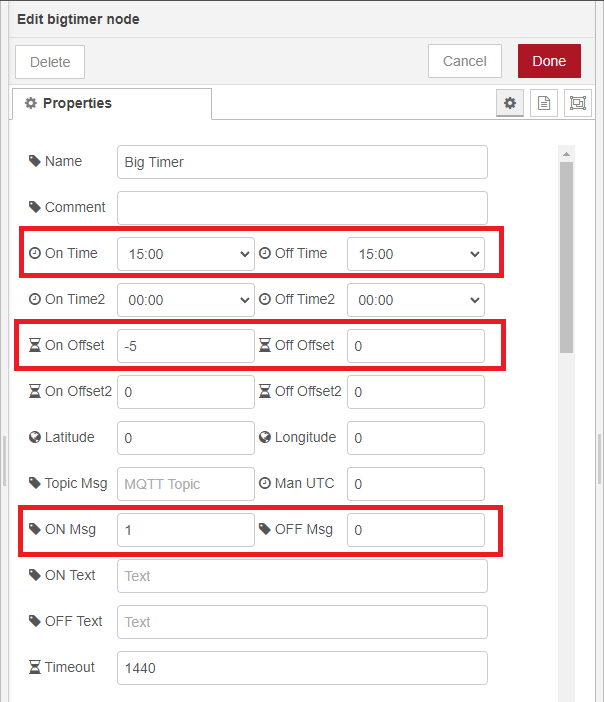Viewport: 604px width, 702px height.
Task: Click the clock icon beside On Time
Action: pyautogui.click(x=35, y=253)
